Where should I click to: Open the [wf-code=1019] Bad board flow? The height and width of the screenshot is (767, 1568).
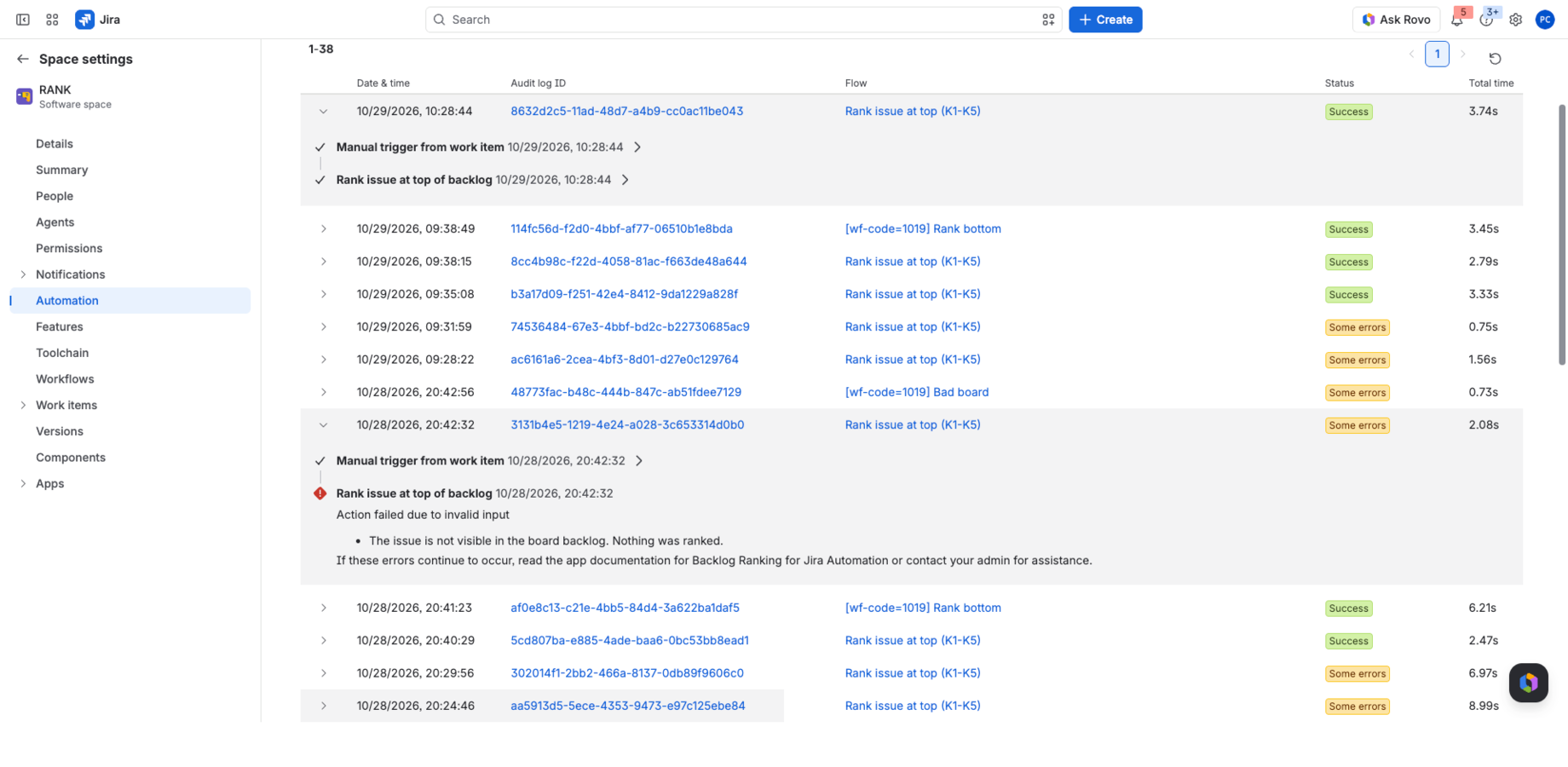coord(917,393)
